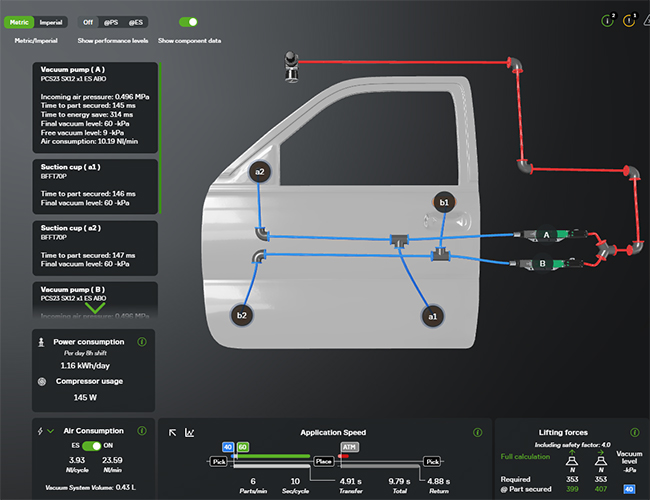Select vacuum pump A in diagram
Image resolution: width=650 pixels, height=500 pixels.
546,235
